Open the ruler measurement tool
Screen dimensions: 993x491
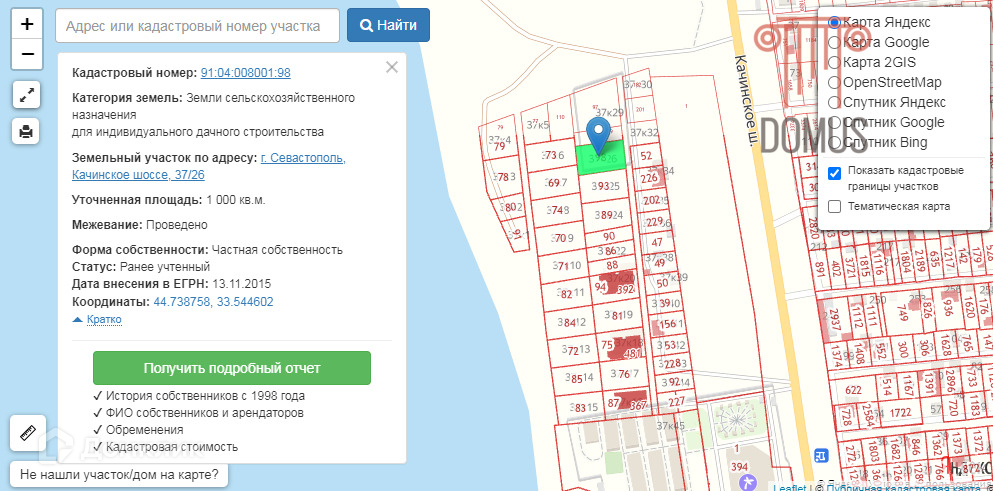27,433
